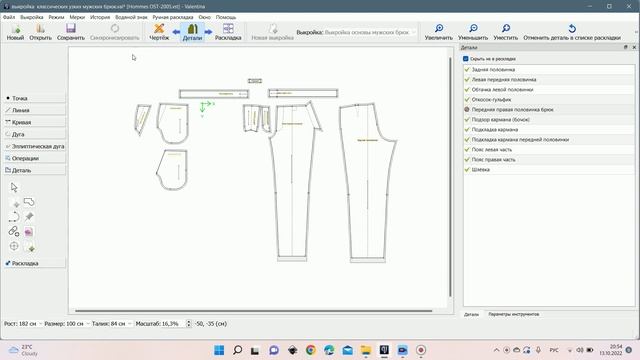
Task: Select the crosshair target tool icon
Action: click(x=14, y=246)
